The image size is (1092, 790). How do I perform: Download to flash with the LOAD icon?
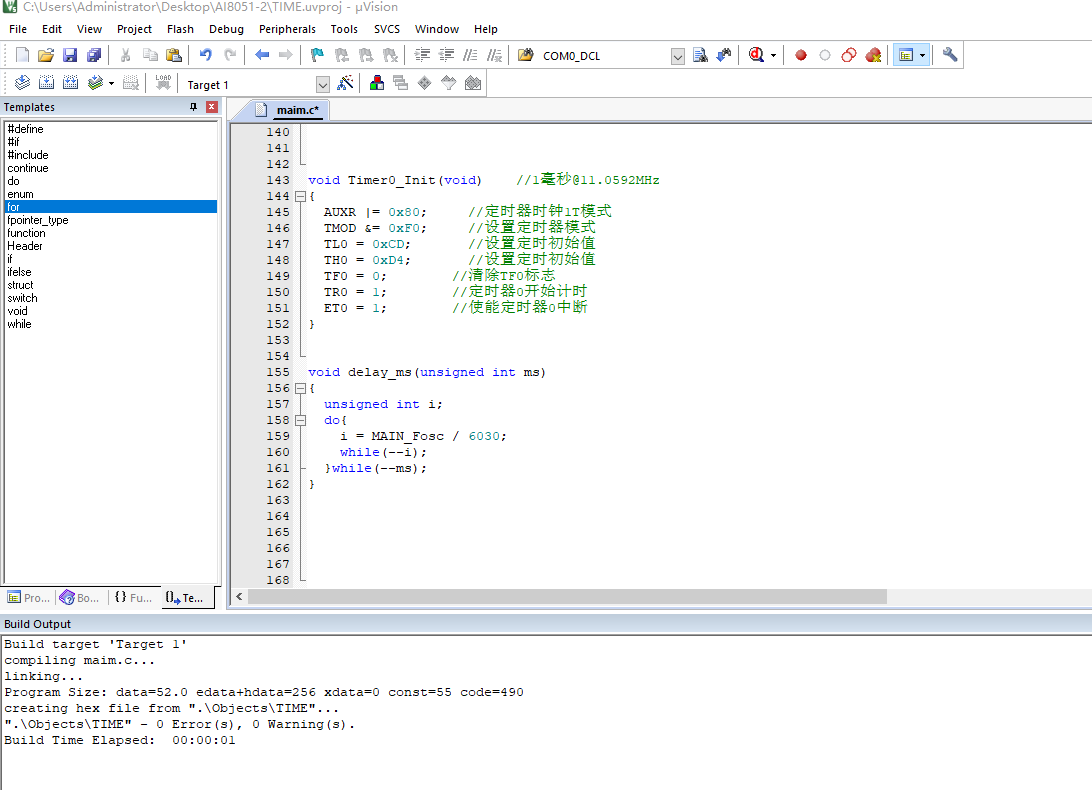coord(163,83)
